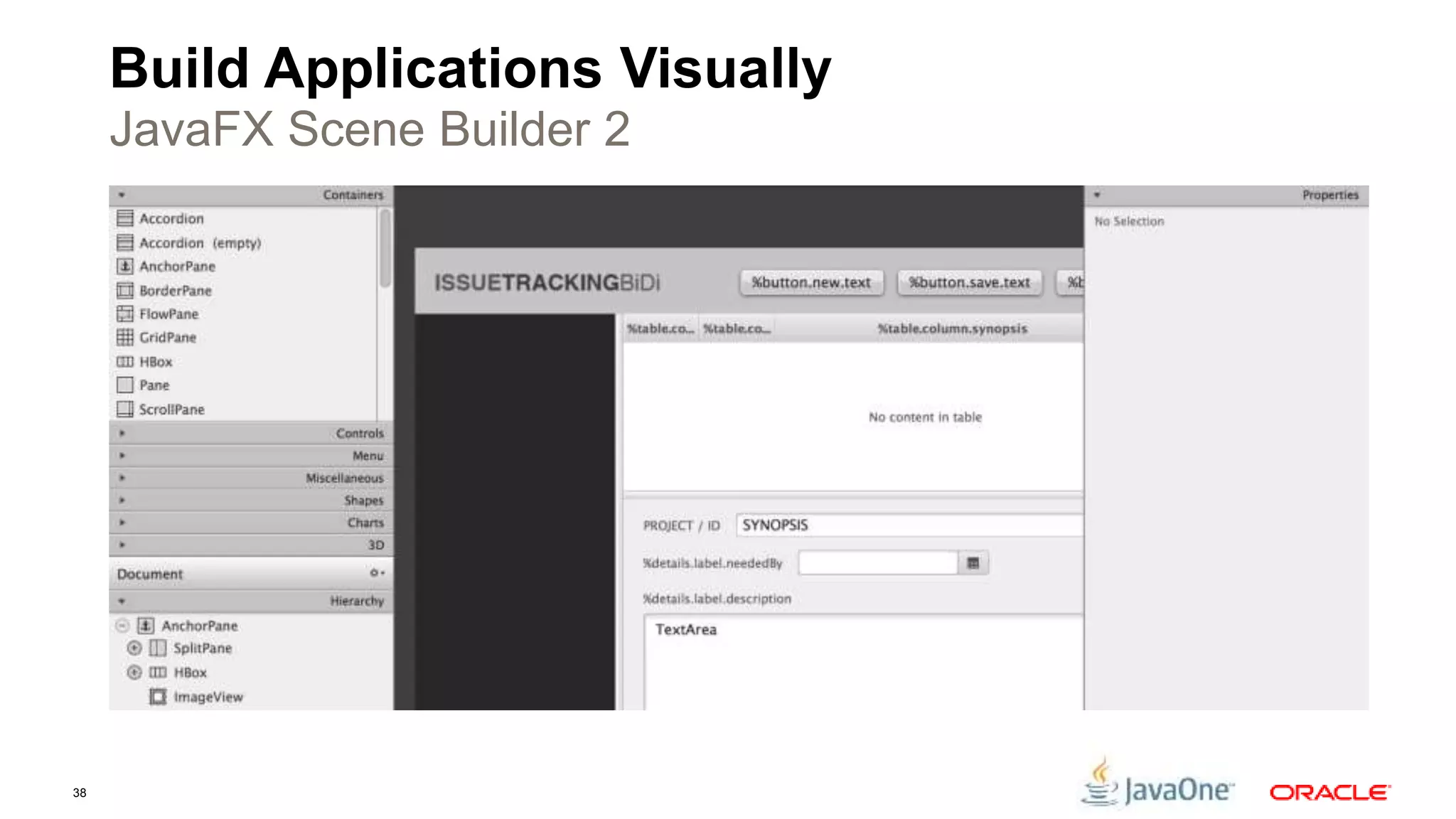Collapse the Containers section
Screen dimensions: 1456x819
[x=122, y=195]
